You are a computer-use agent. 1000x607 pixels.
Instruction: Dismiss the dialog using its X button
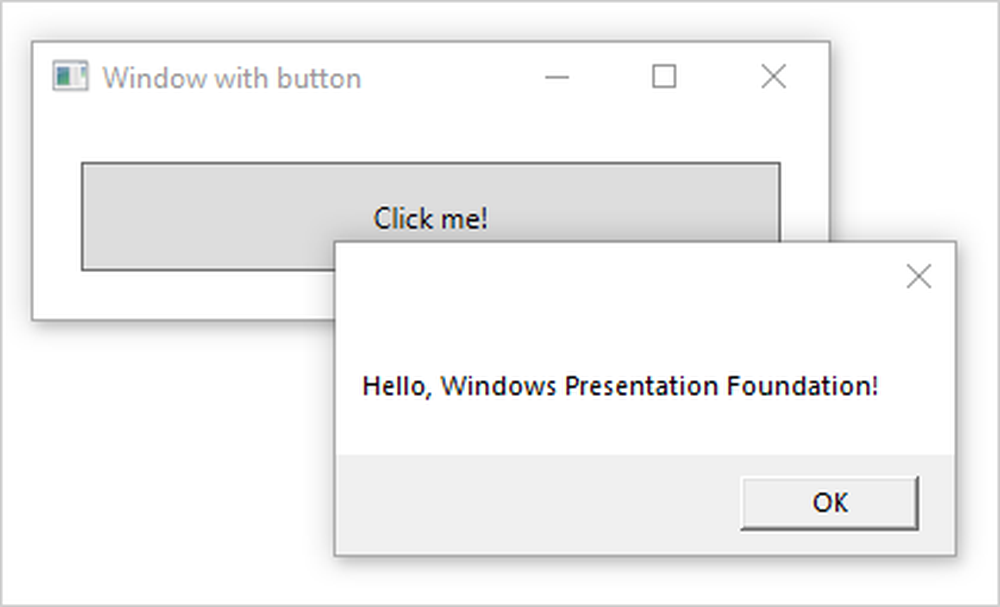[918, 277]
